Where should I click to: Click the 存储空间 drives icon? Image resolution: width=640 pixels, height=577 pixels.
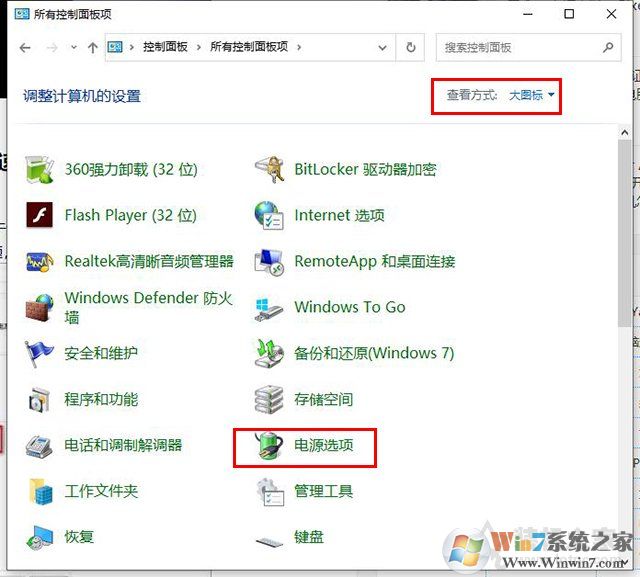269,400
